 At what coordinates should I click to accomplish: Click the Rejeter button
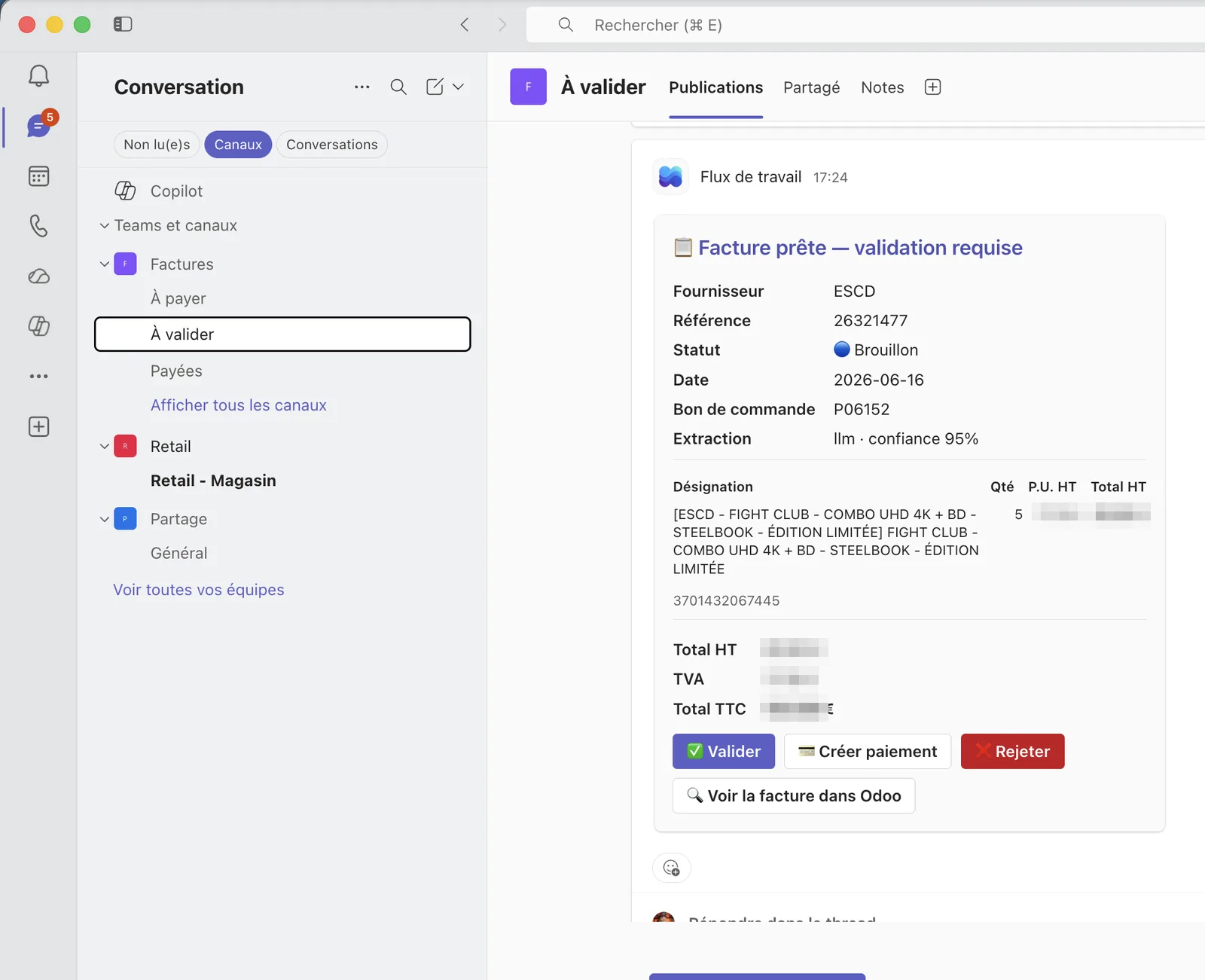tap(1012, 751)
